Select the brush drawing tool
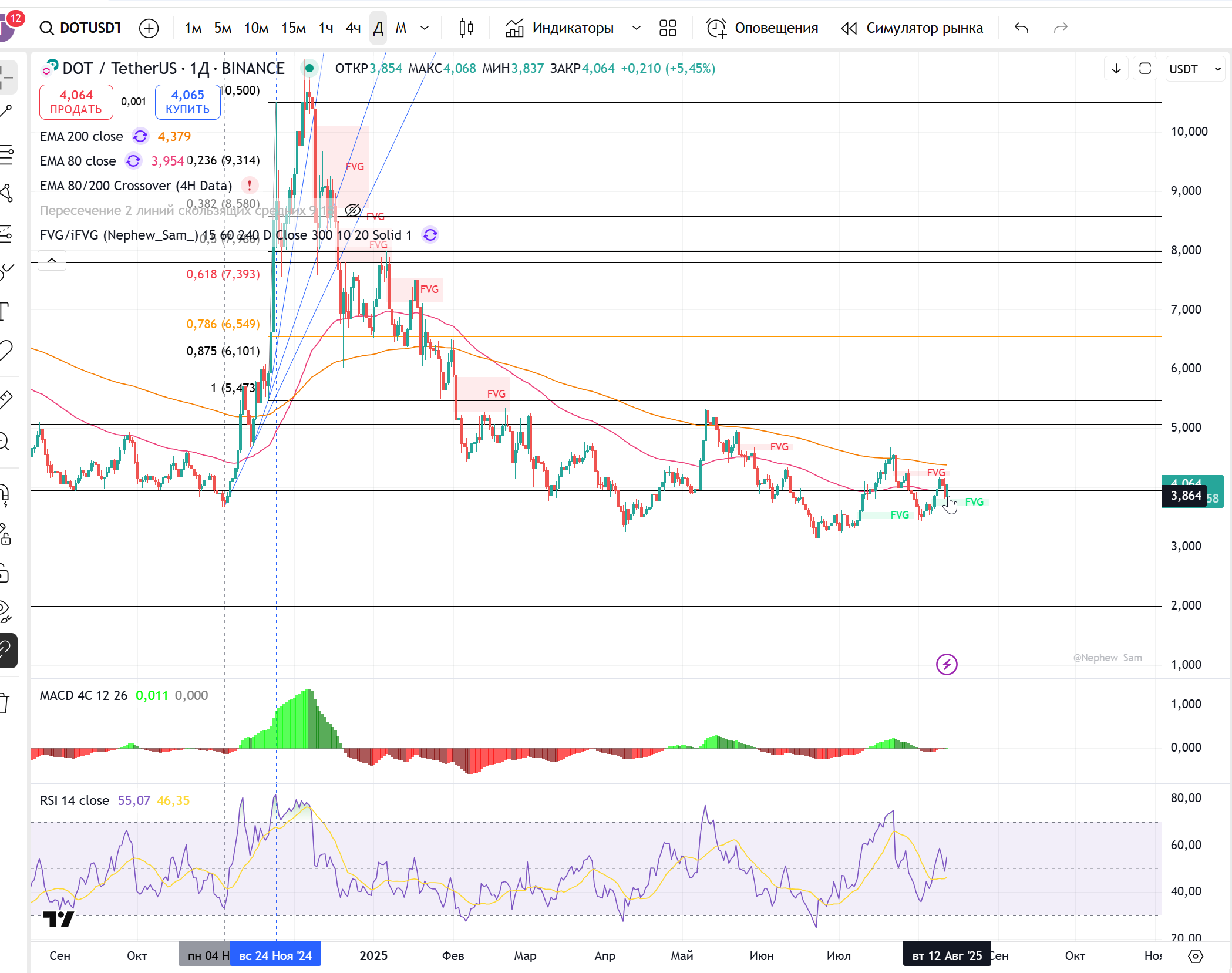1232x973 pixels. point(6,271)
